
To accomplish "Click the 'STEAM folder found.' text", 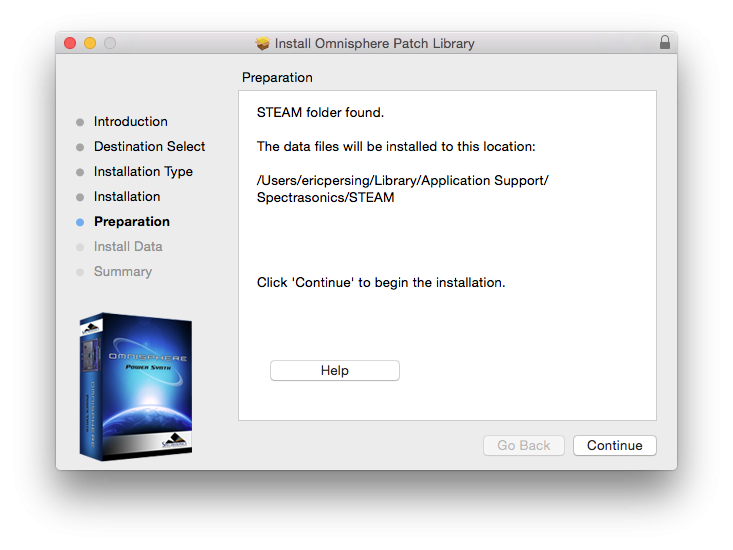I will point(320,113).
